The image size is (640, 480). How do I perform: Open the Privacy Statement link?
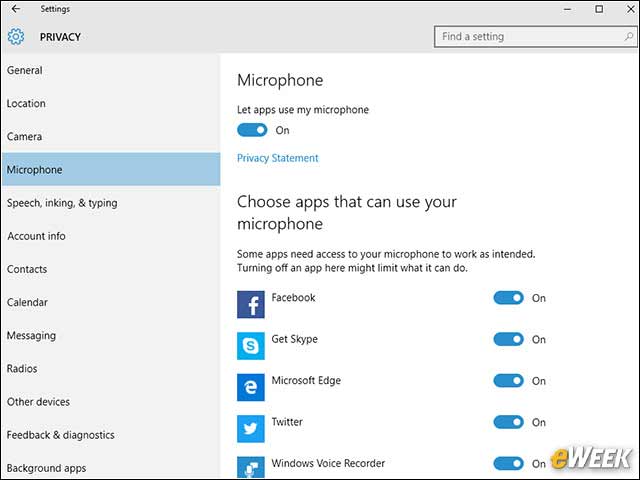click(278, 158)
